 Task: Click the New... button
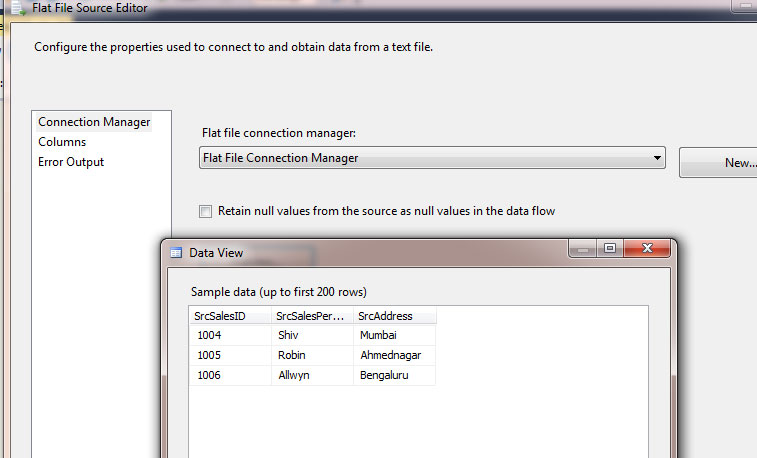(719, 163)
